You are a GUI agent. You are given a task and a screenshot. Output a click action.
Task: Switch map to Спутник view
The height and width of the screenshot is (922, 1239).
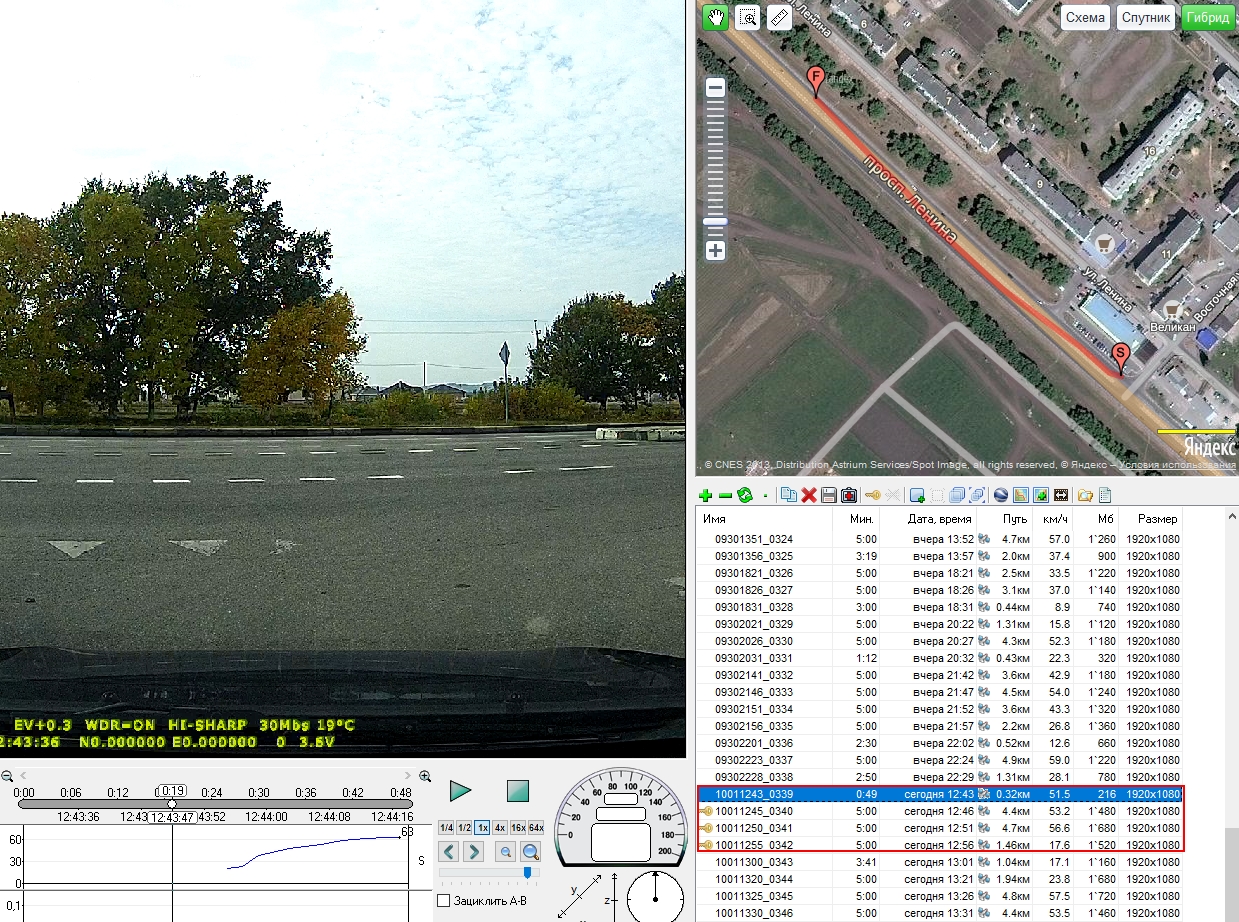tap(1146, 18)
